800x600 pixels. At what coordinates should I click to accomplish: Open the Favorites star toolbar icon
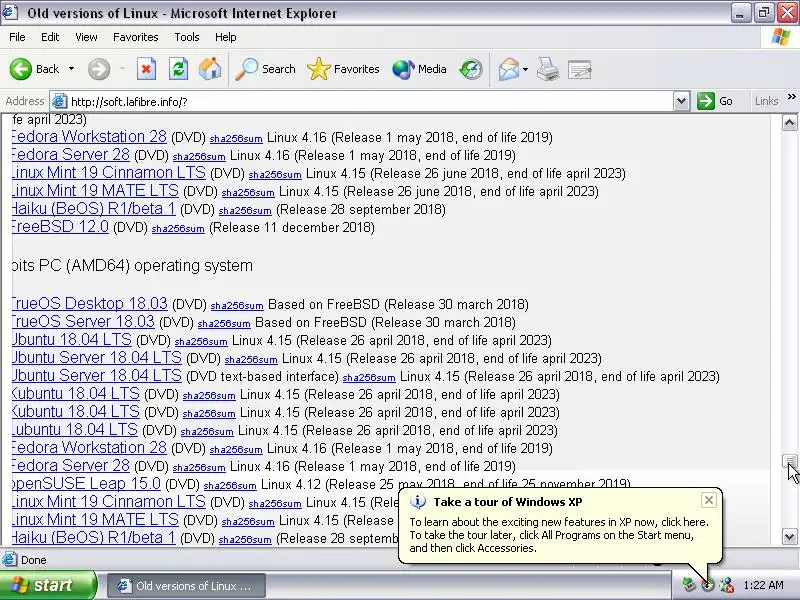click(x=319, y=69)
